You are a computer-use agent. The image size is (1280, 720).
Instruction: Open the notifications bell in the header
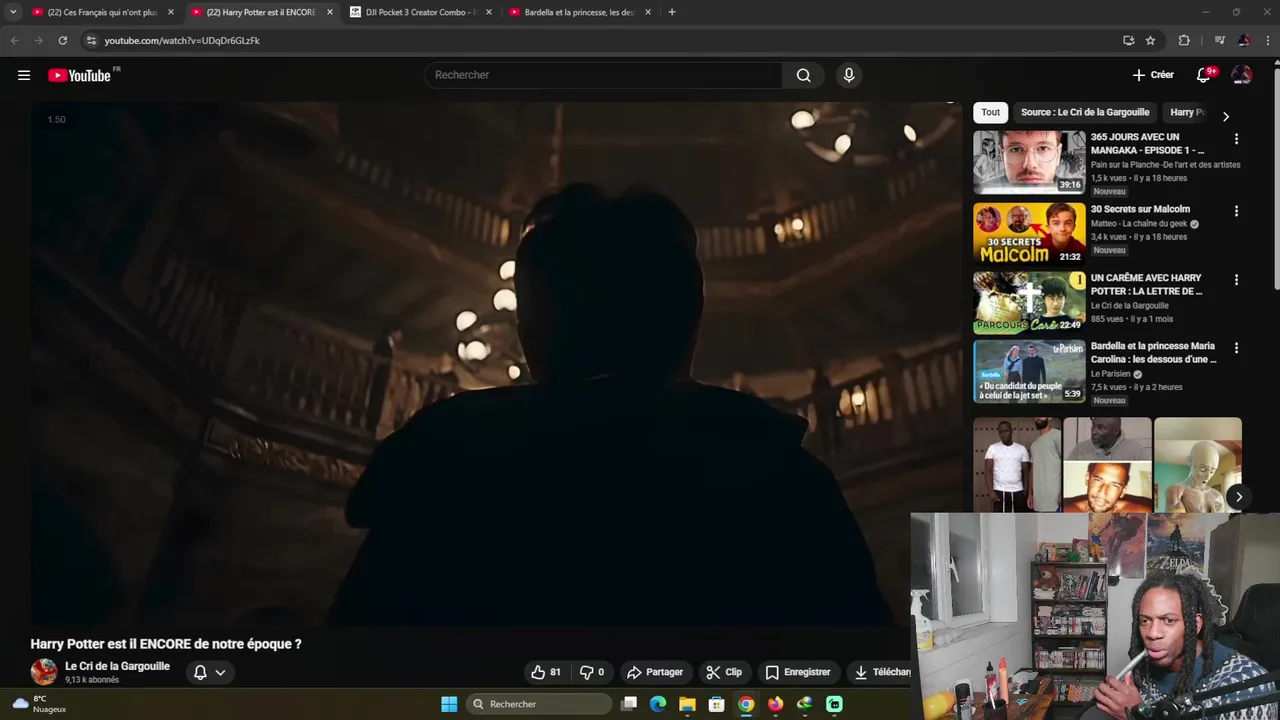pyautogui.click(x=1204, y=75)
